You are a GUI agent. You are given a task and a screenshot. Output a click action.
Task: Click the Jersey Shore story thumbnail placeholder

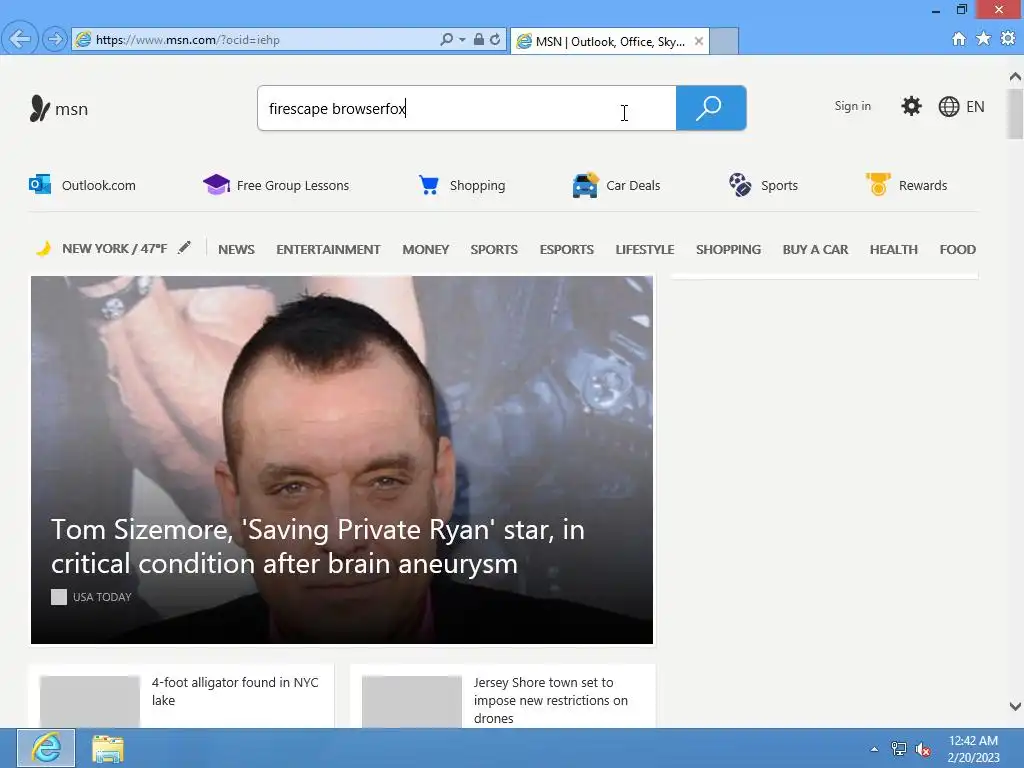411,701
